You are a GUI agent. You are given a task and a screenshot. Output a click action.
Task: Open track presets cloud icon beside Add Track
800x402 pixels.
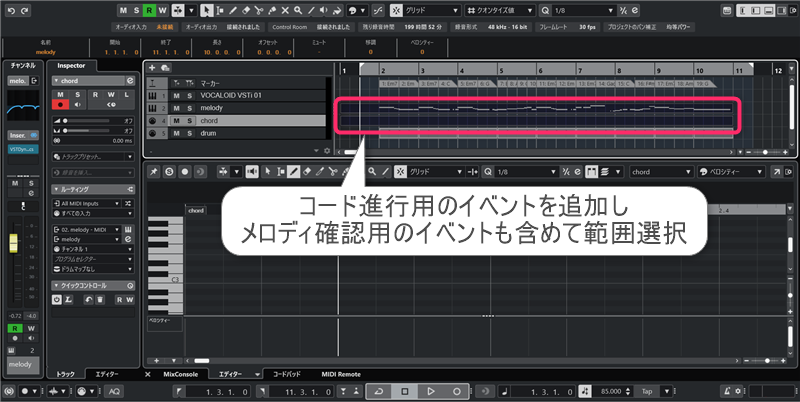pyautogui.click(x=165, y=68)
